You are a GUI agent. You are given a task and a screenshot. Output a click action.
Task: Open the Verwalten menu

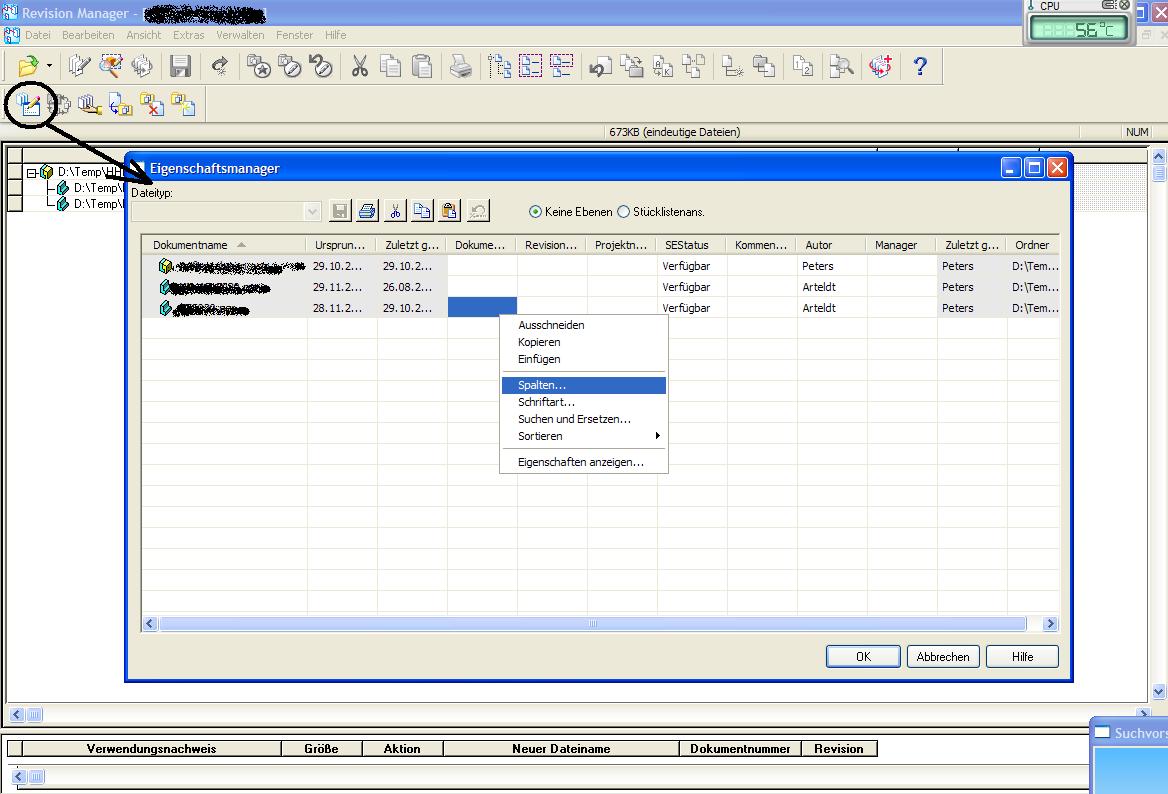pyautogui.click(x=240, y=35)
